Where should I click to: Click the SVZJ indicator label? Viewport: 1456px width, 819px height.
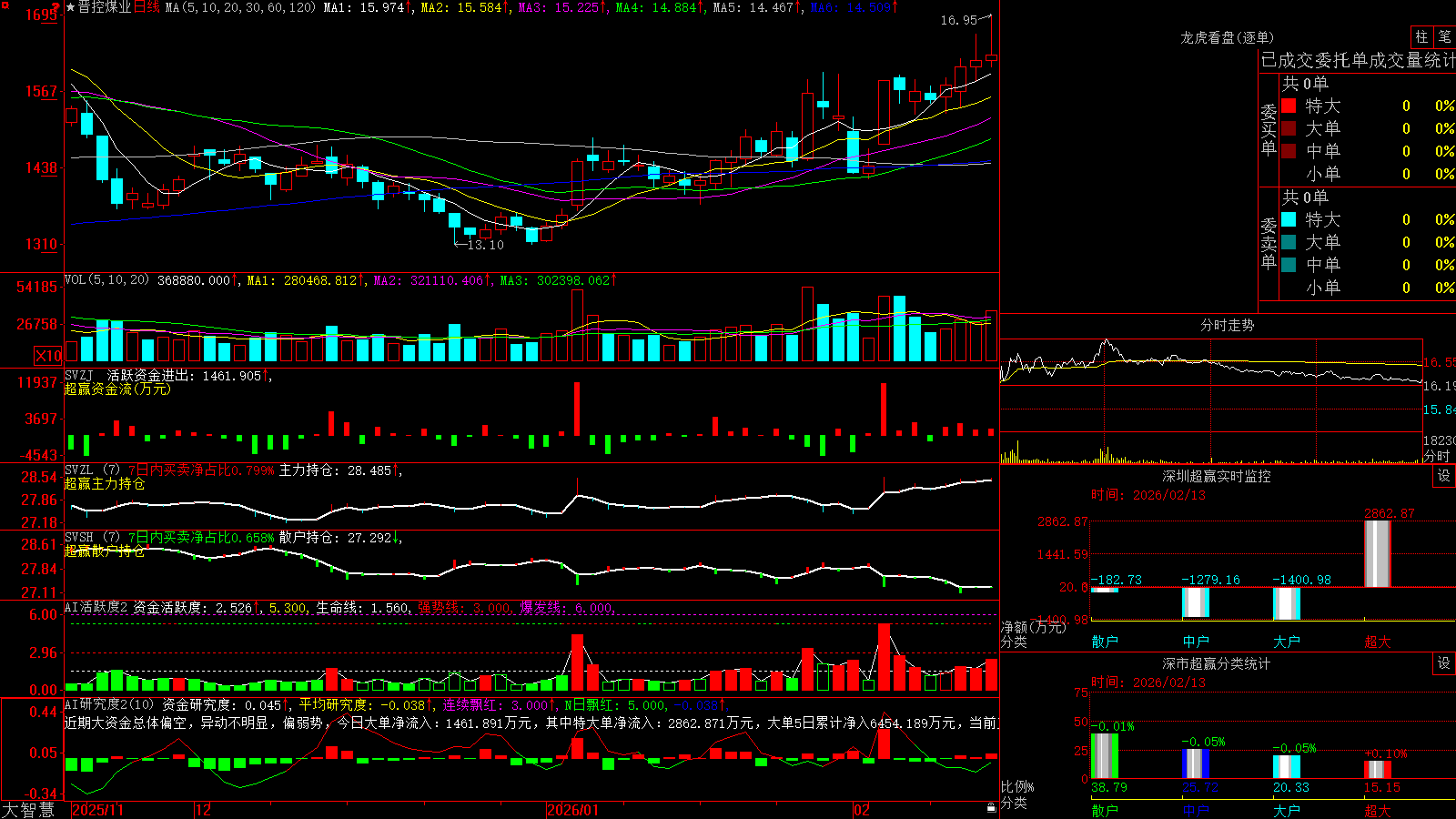(x=79, y=375)
